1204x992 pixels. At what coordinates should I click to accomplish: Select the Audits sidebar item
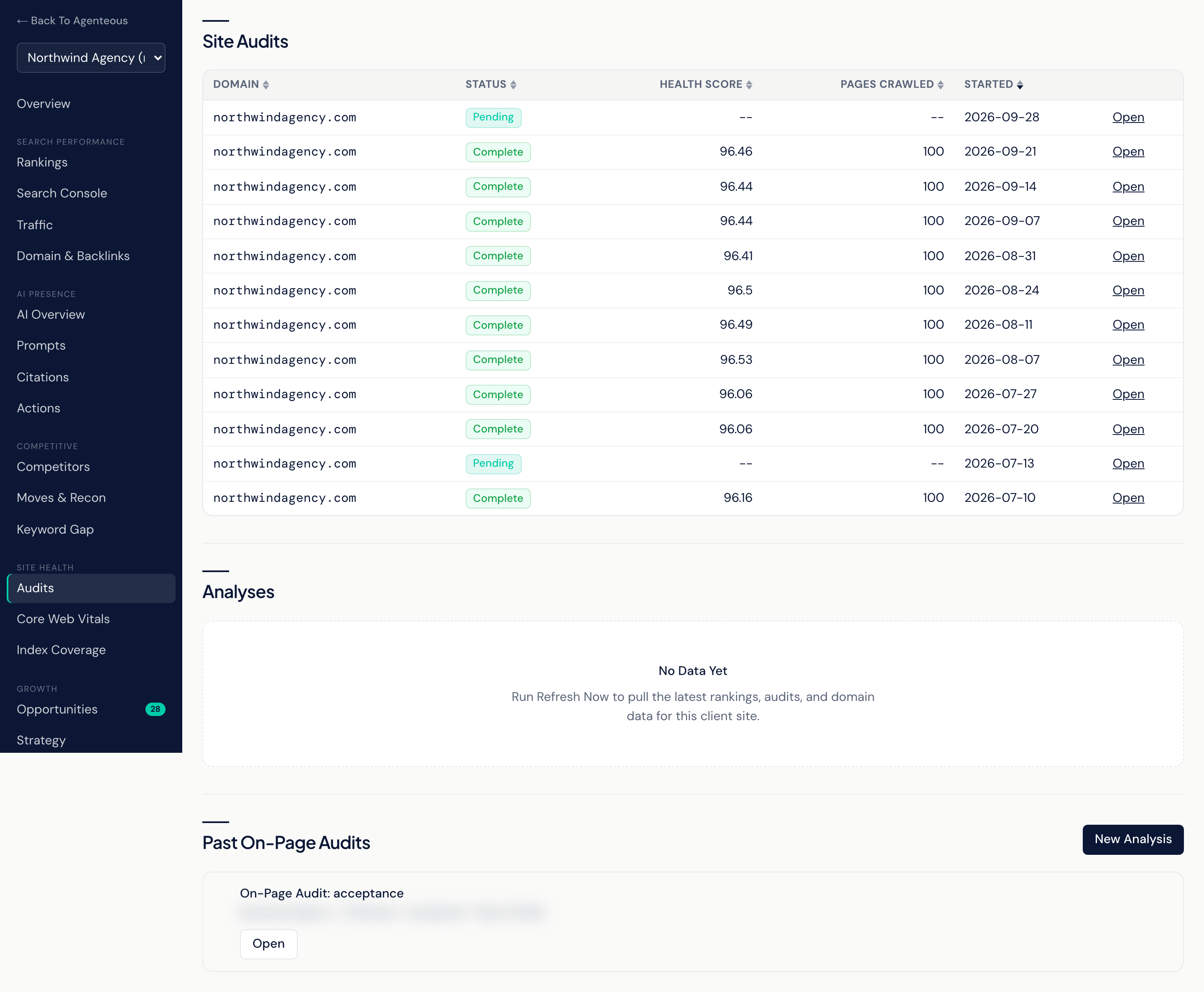pyautogui.click(x=91, y=588)
